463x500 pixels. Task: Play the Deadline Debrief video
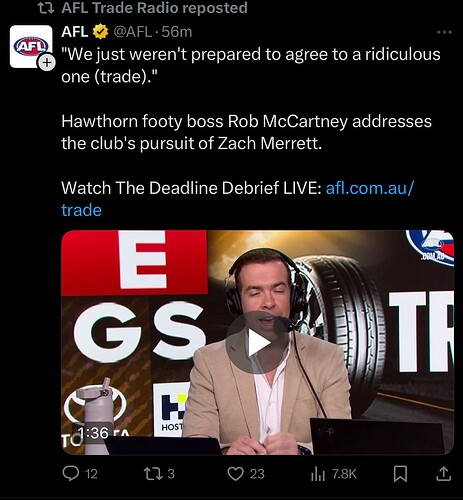point(258,343)
